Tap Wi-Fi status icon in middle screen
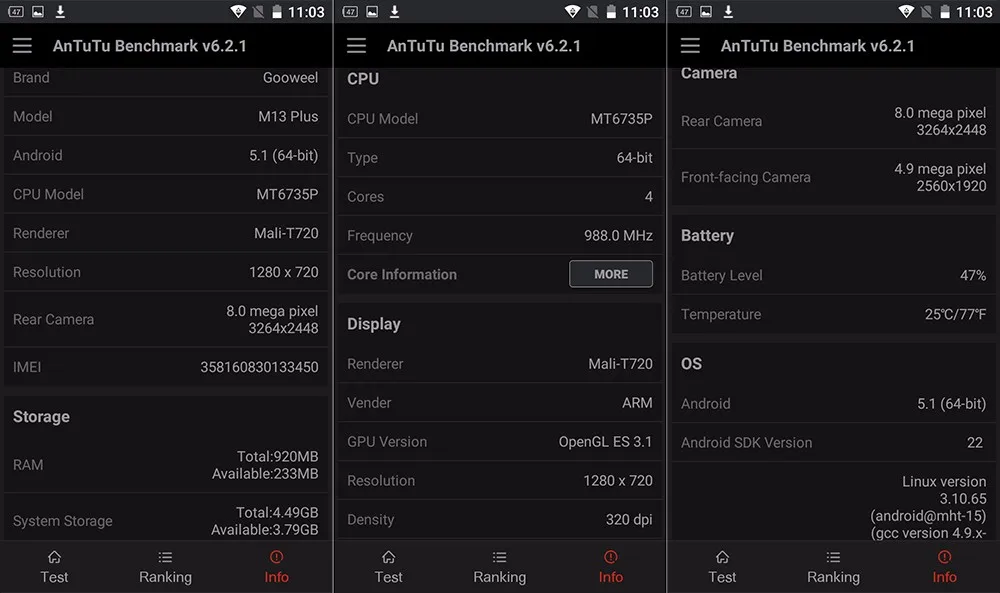Screen dimensions: 1000x593 coord(572,11)
